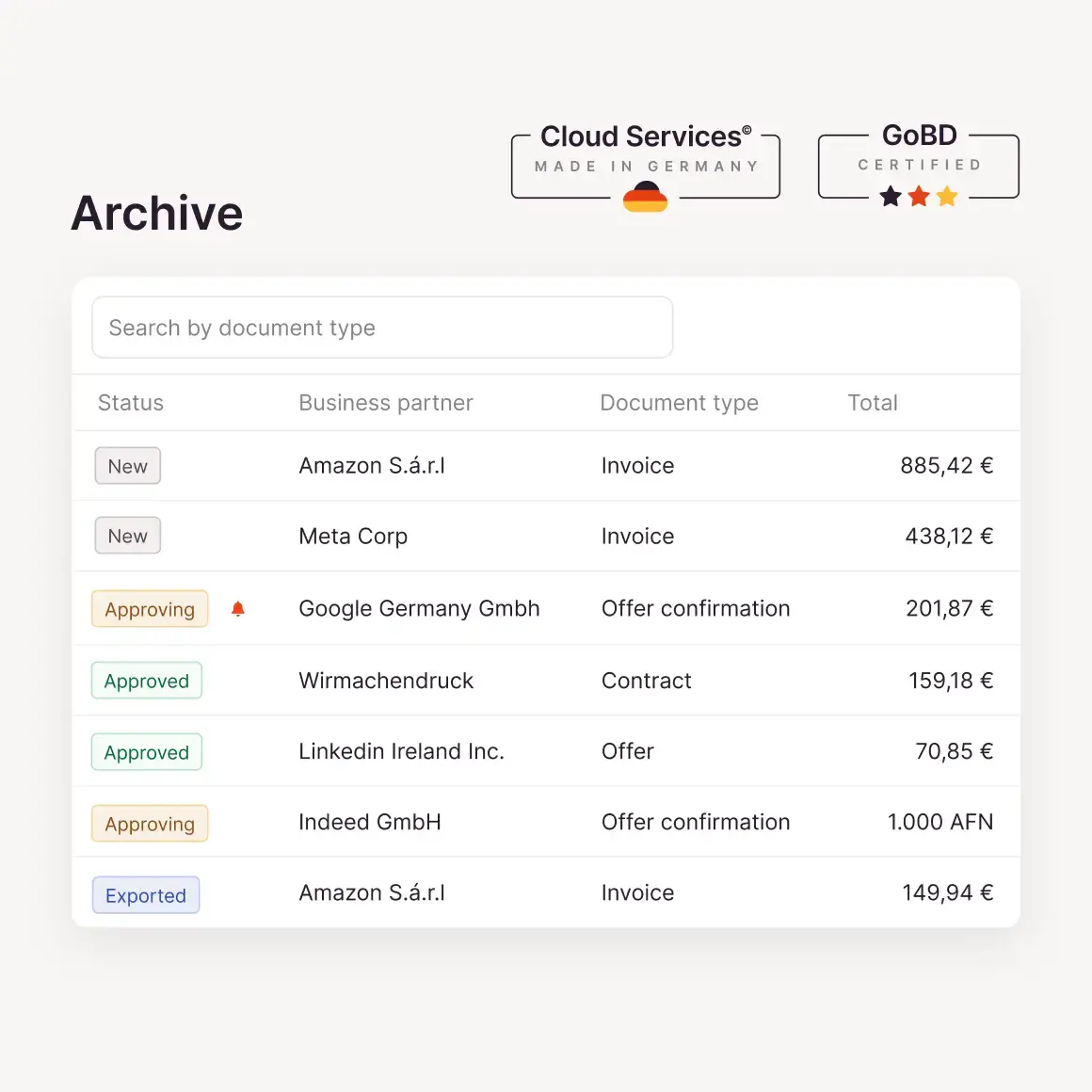Click the GoBD three-star rating icon
1092x1092 pixels.
coord(919,196)
